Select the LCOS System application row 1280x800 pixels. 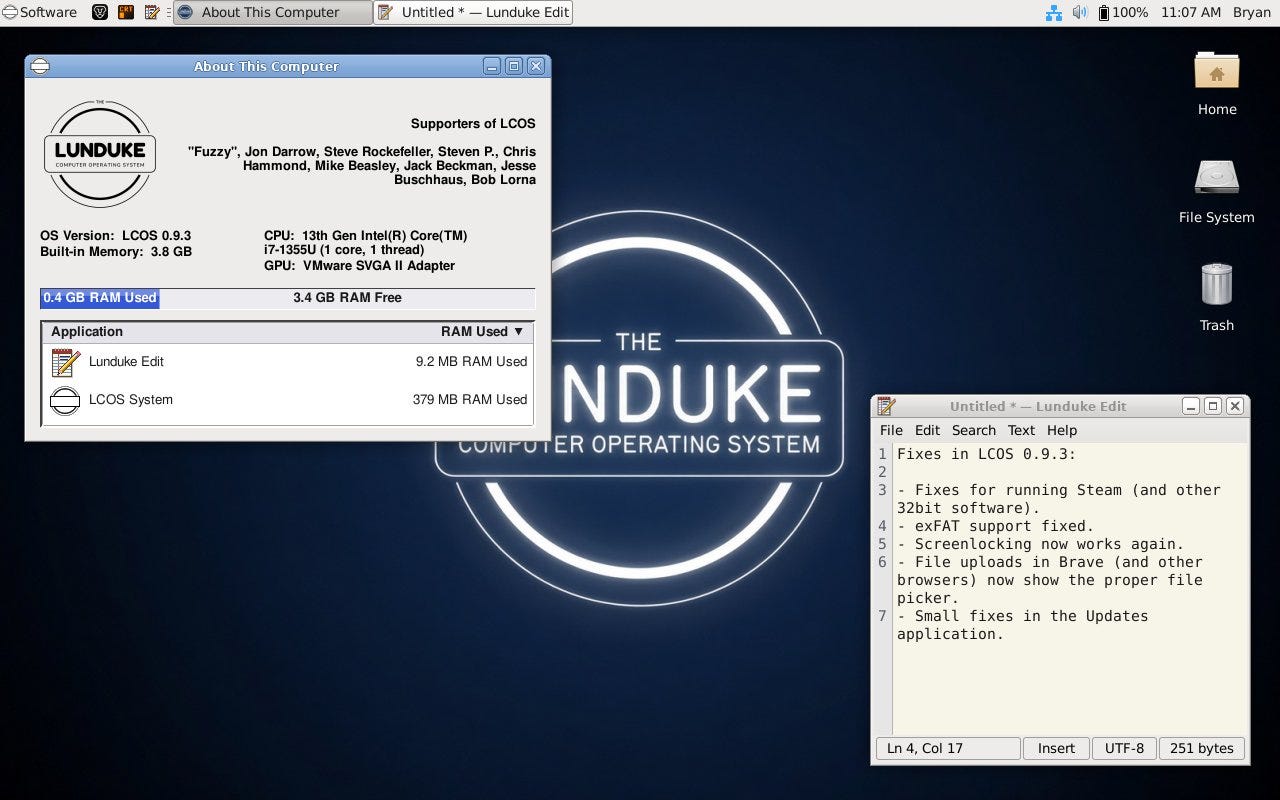[288, 400]
